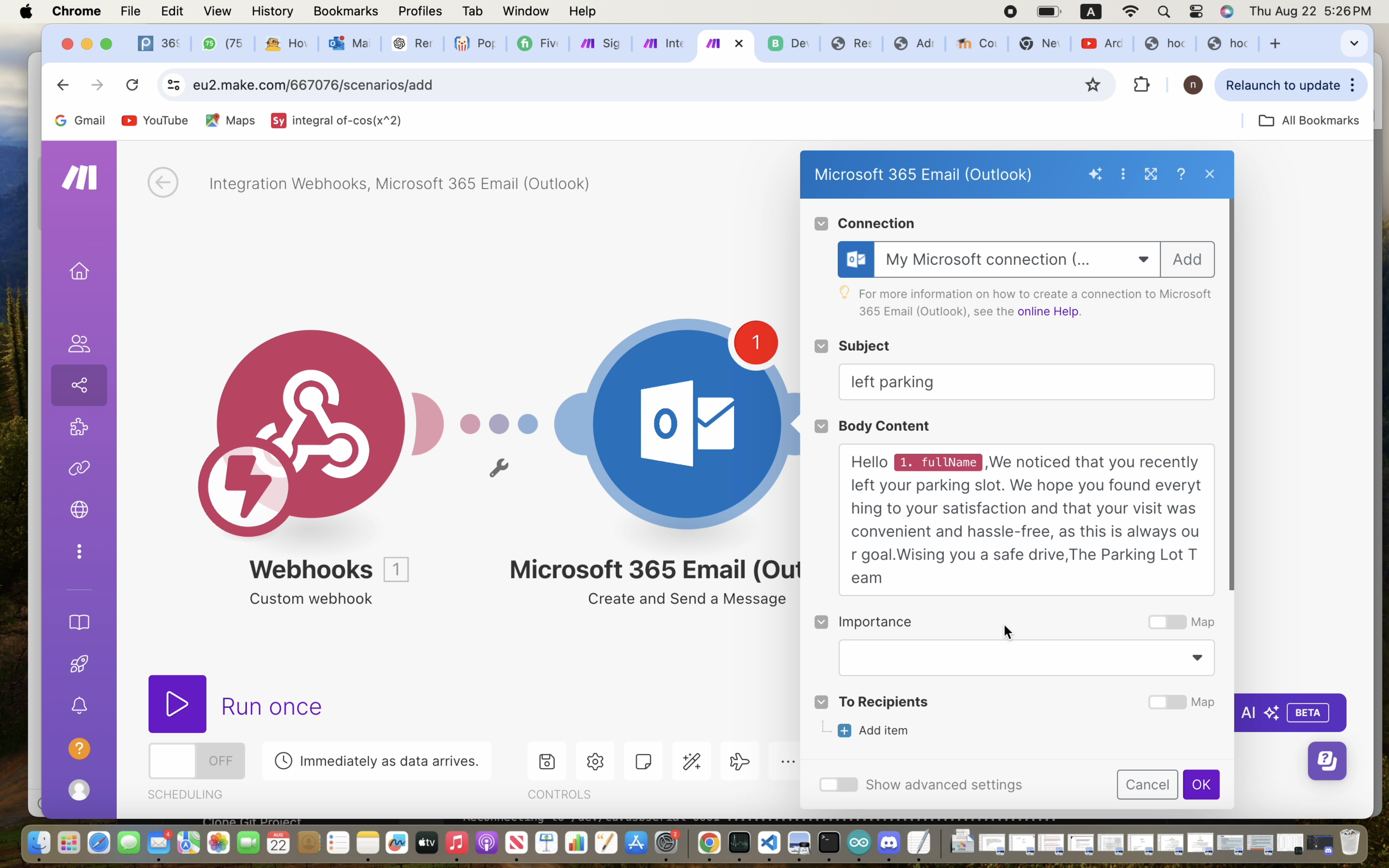Go back using the circled arrow icon
This screenshot has width=1389, height=868.
pyautogui.click(x=163, y=183)
